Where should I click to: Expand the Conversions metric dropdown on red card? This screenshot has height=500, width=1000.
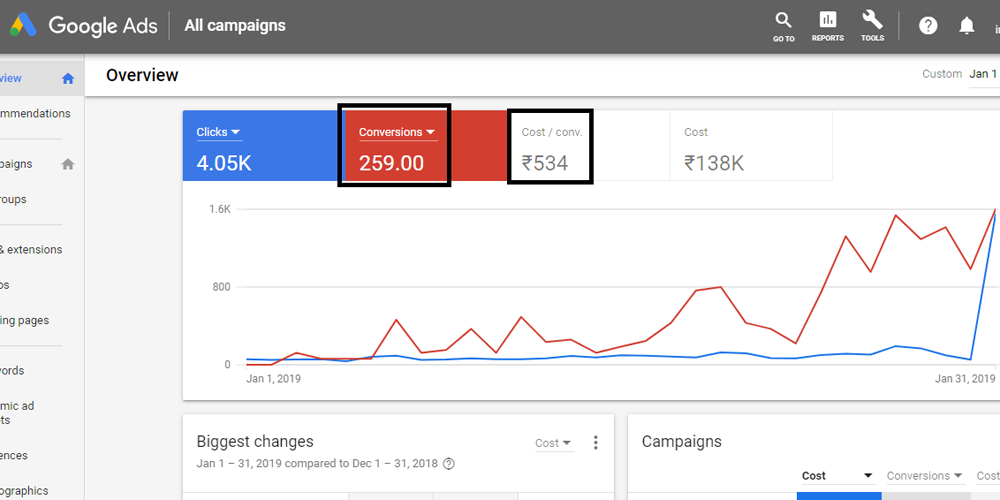[x=430, y=132]
